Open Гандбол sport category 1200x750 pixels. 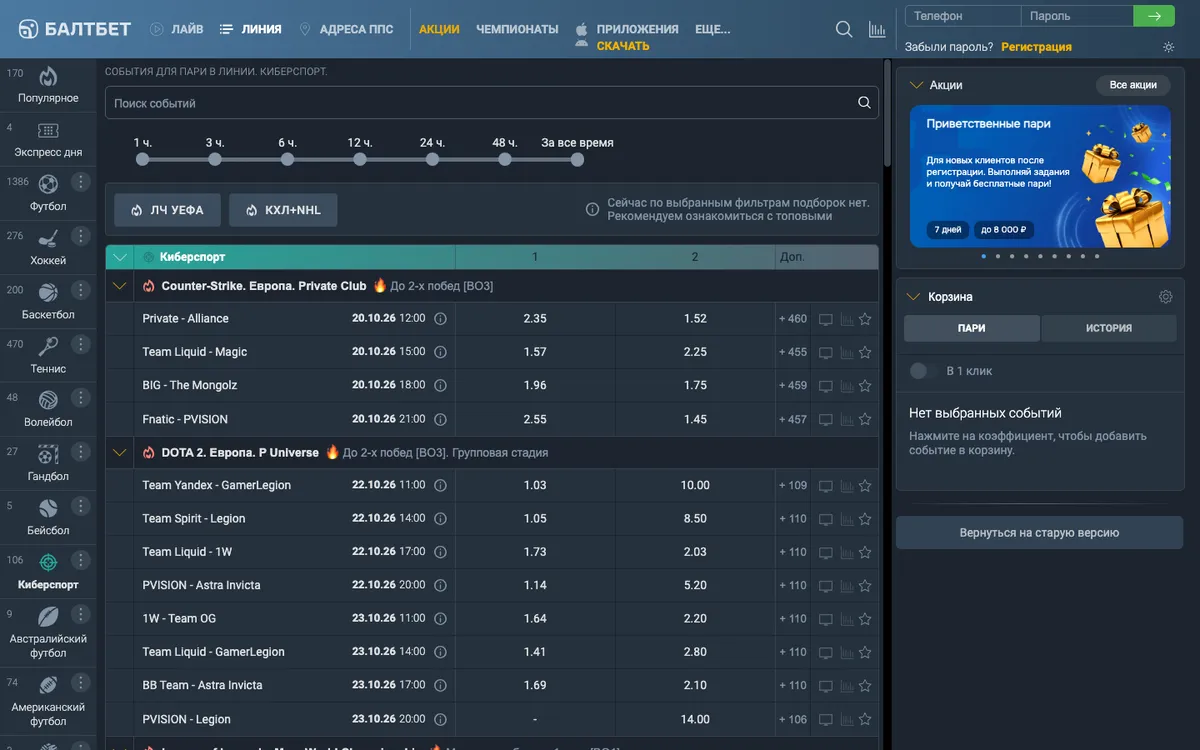tap(48, 463)
